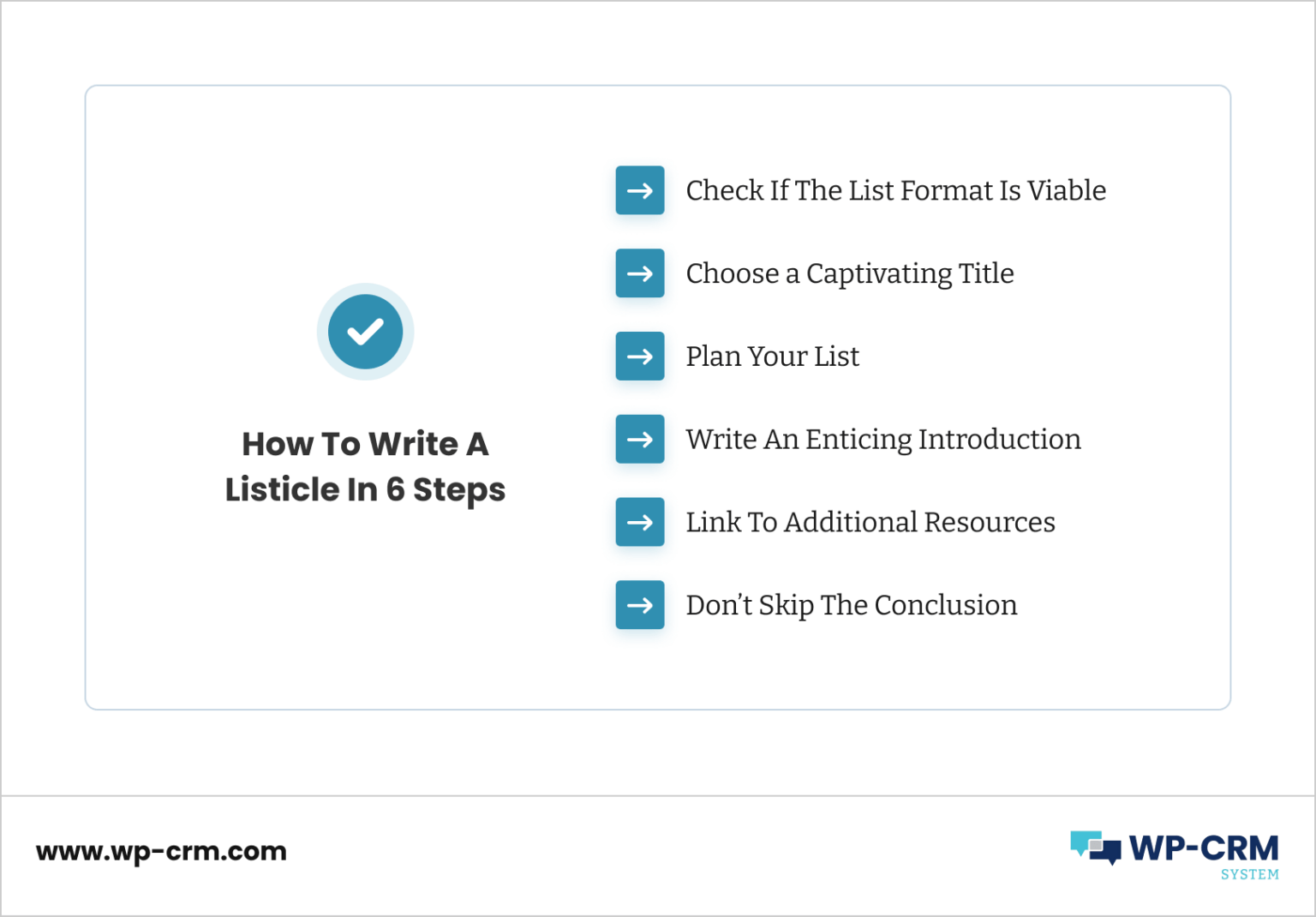Click arrow icon beside Link To Additional Resources
Screen dimensions: 1316x917
(x=640, y=522)
